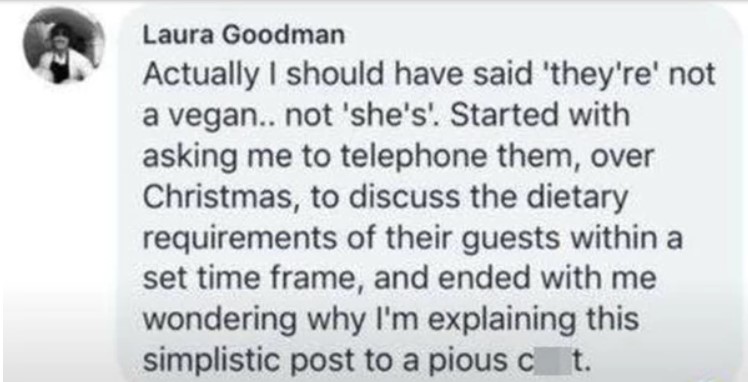Click the word 'requirements' in the comment
This screenshot has width=748, height=382.
(240, 239)
